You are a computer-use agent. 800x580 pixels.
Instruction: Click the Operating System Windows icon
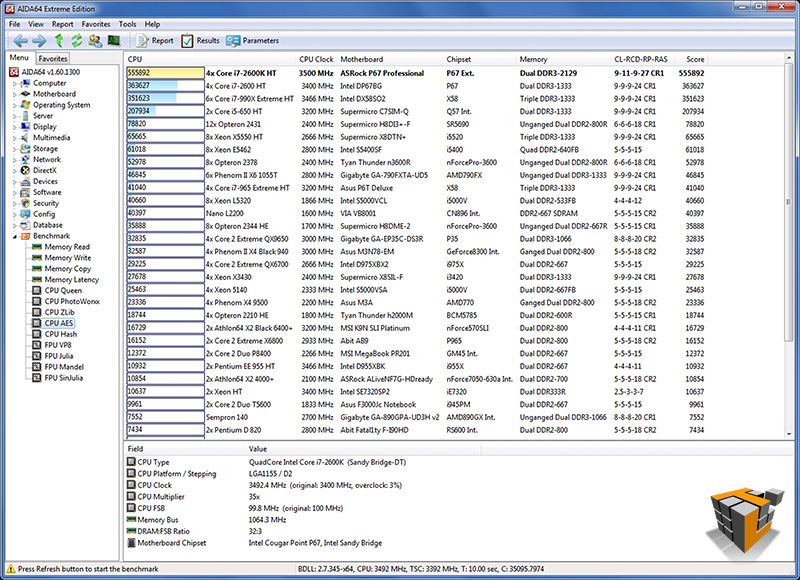26,105
